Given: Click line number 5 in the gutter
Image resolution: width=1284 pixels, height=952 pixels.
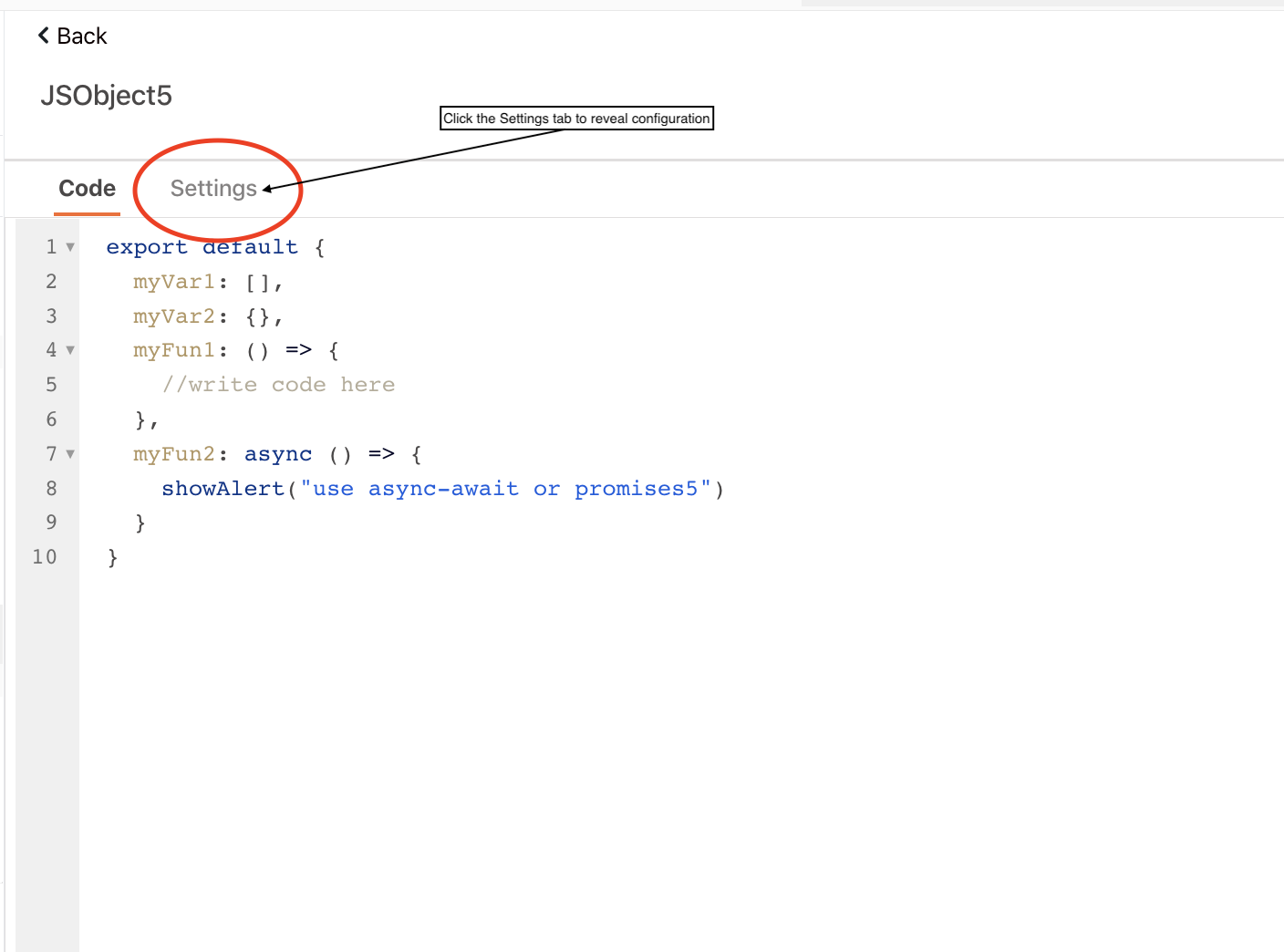Looking at the screenshot, I should click(x=51, y=384).
